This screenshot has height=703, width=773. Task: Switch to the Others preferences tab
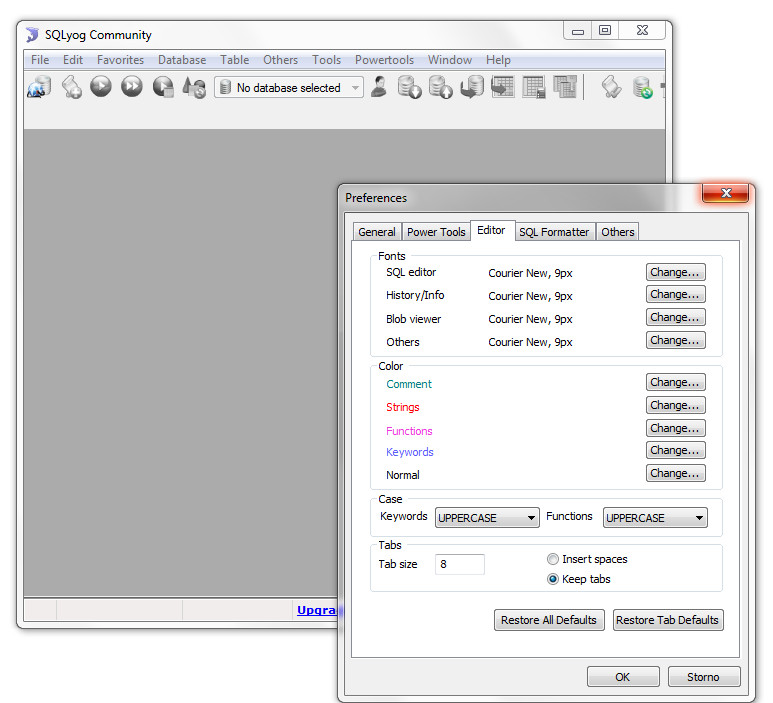pos(618,232)
